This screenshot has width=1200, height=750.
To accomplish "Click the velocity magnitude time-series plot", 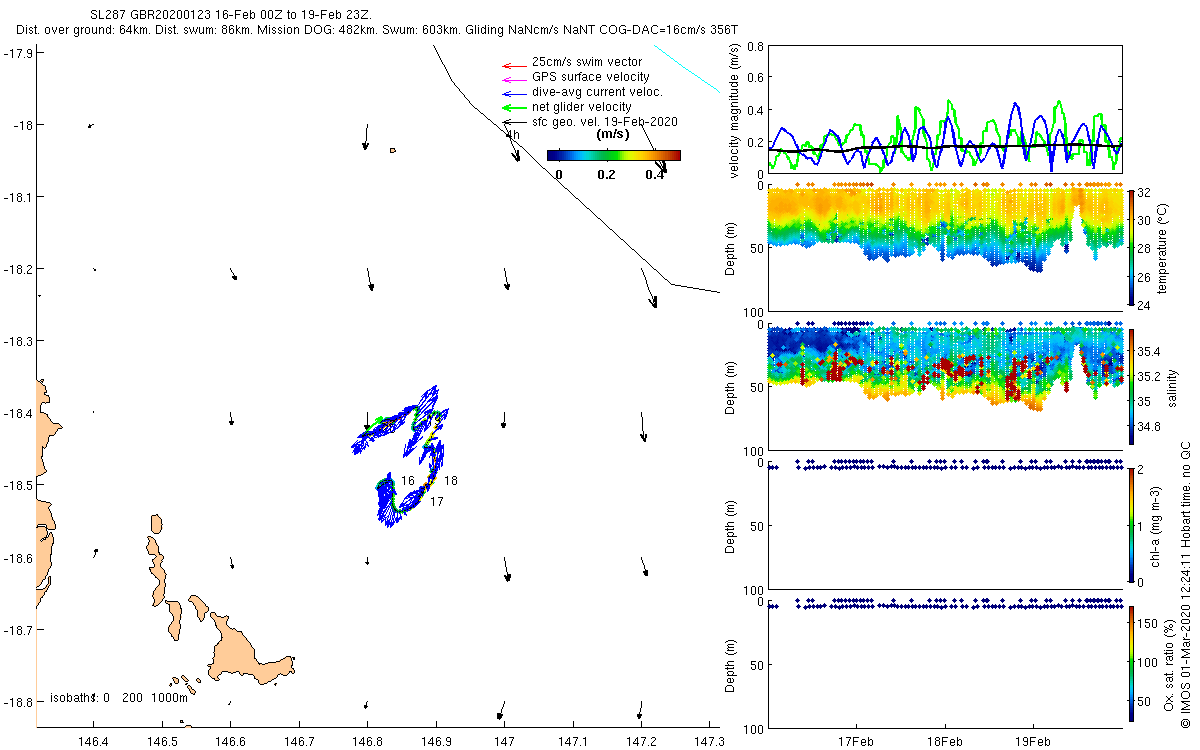I will click(x=945, y=110).
